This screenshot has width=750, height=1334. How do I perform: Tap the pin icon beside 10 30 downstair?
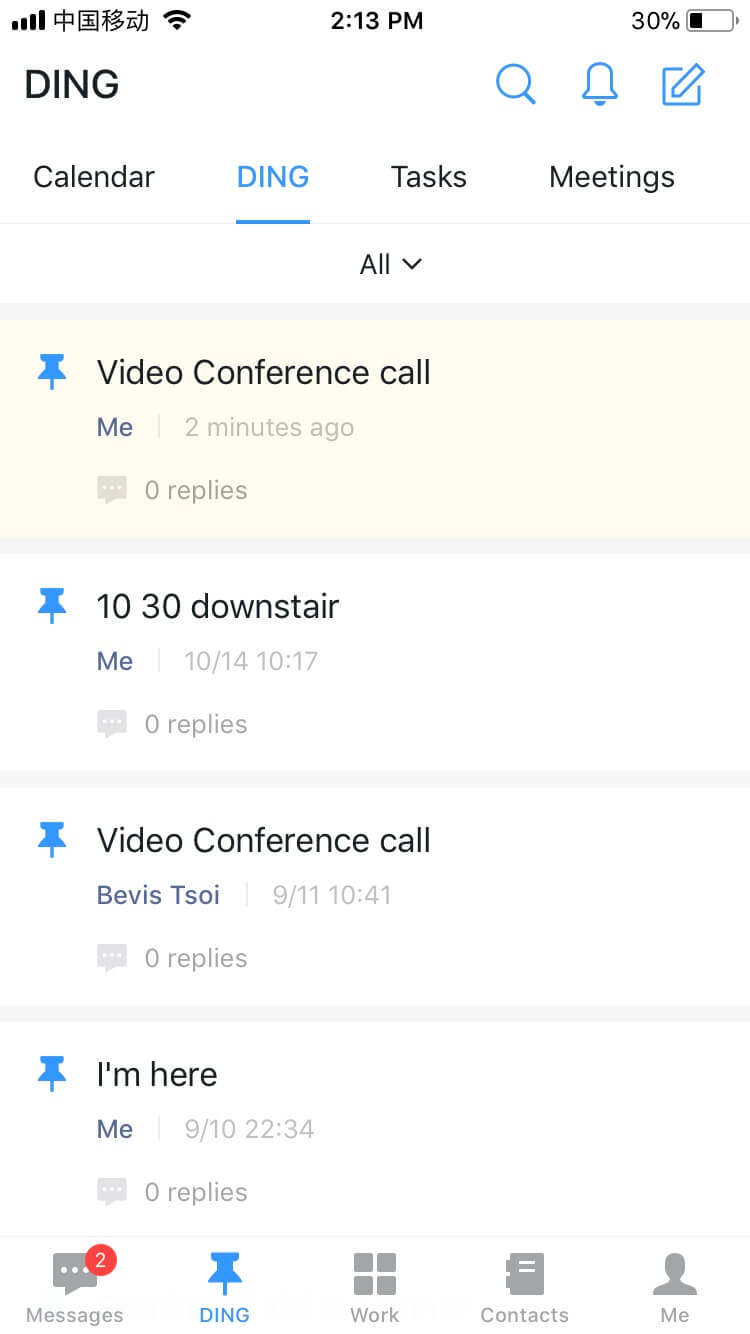tap(52, 606)
